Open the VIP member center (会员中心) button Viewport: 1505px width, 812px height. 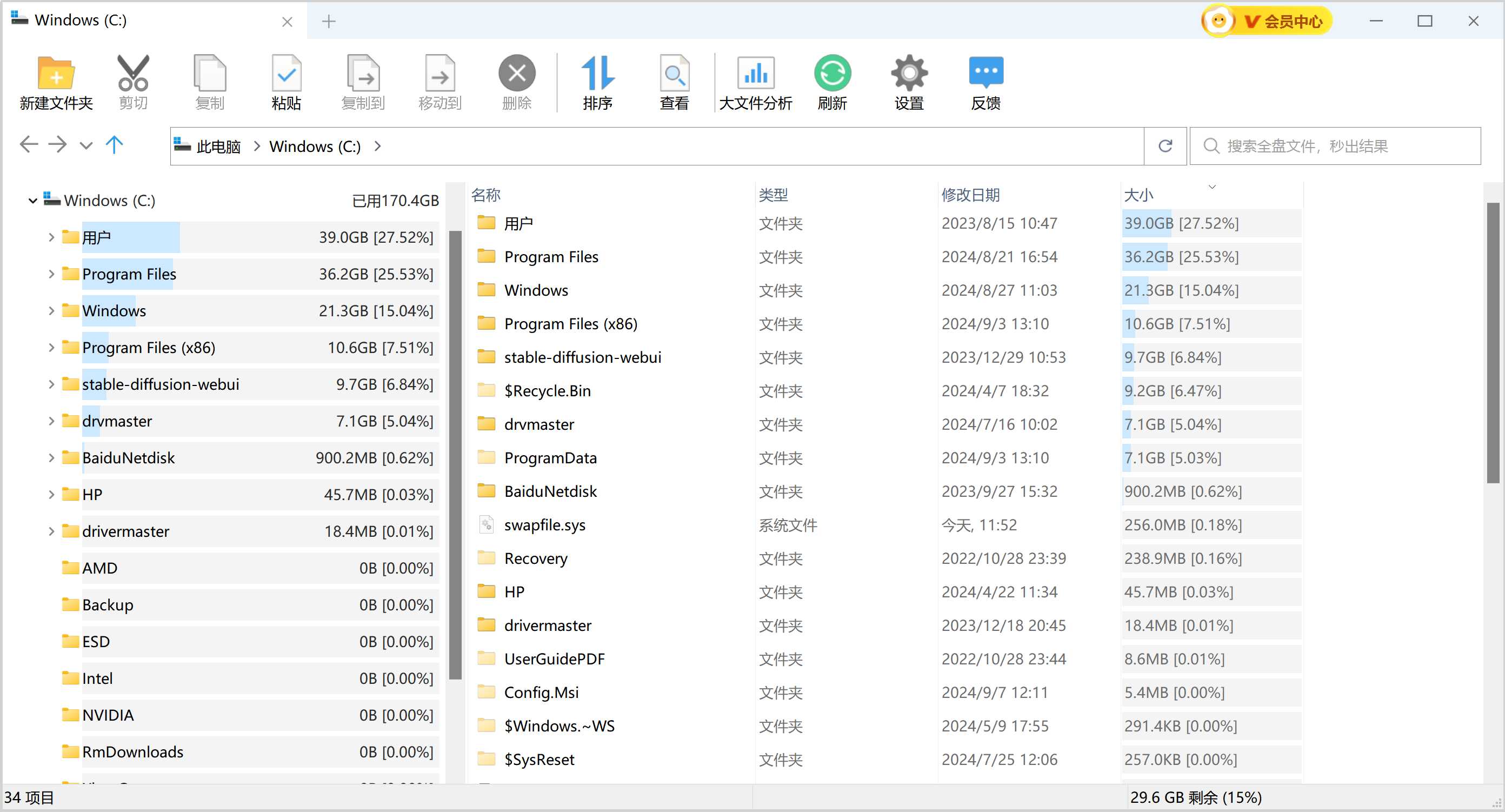[1267, 21]
